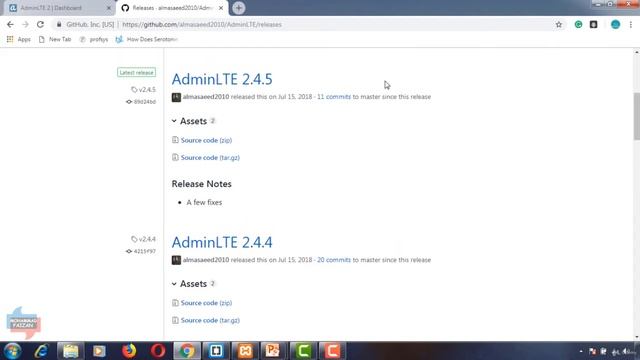Launch Firefox from taskbar
This screenshot has height=360, width=640.
[x=129, y=351]
